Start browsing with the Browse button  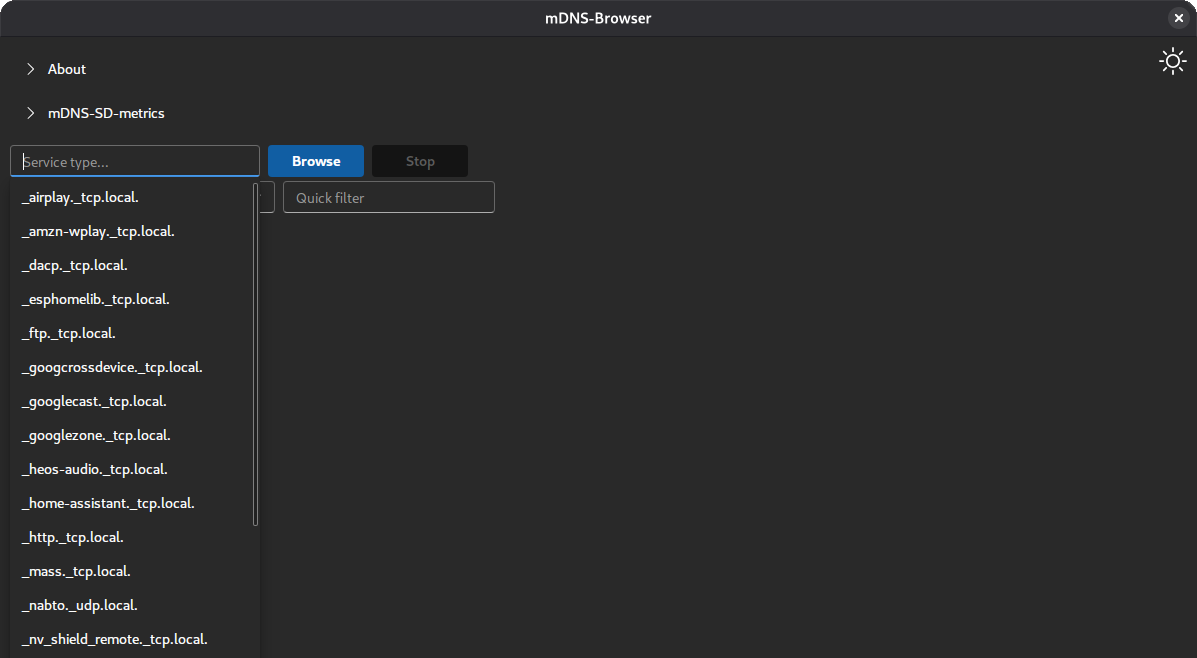click(x=315, y=161)
